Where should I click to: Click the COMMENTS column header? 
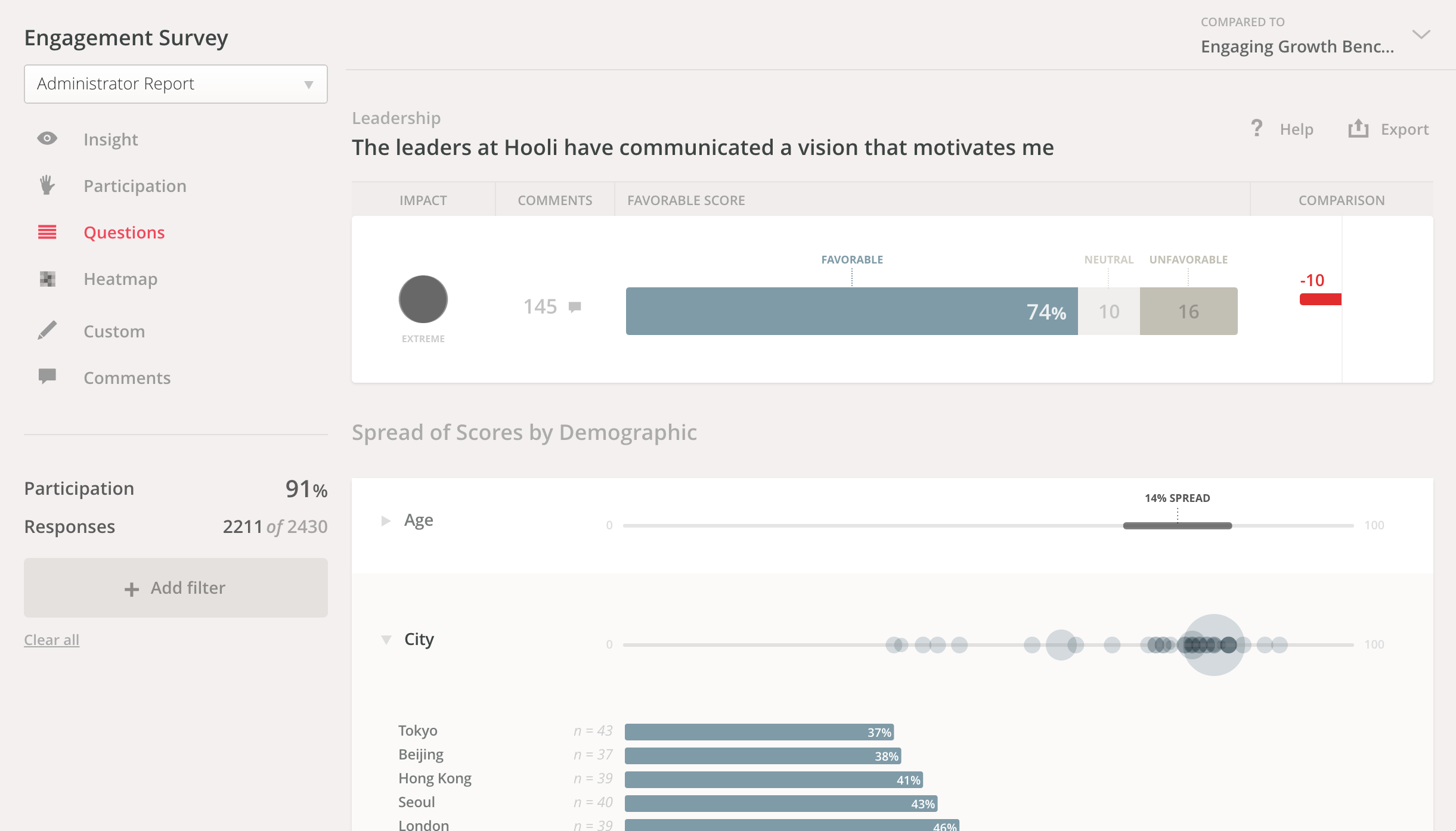(x=555, y=200)
